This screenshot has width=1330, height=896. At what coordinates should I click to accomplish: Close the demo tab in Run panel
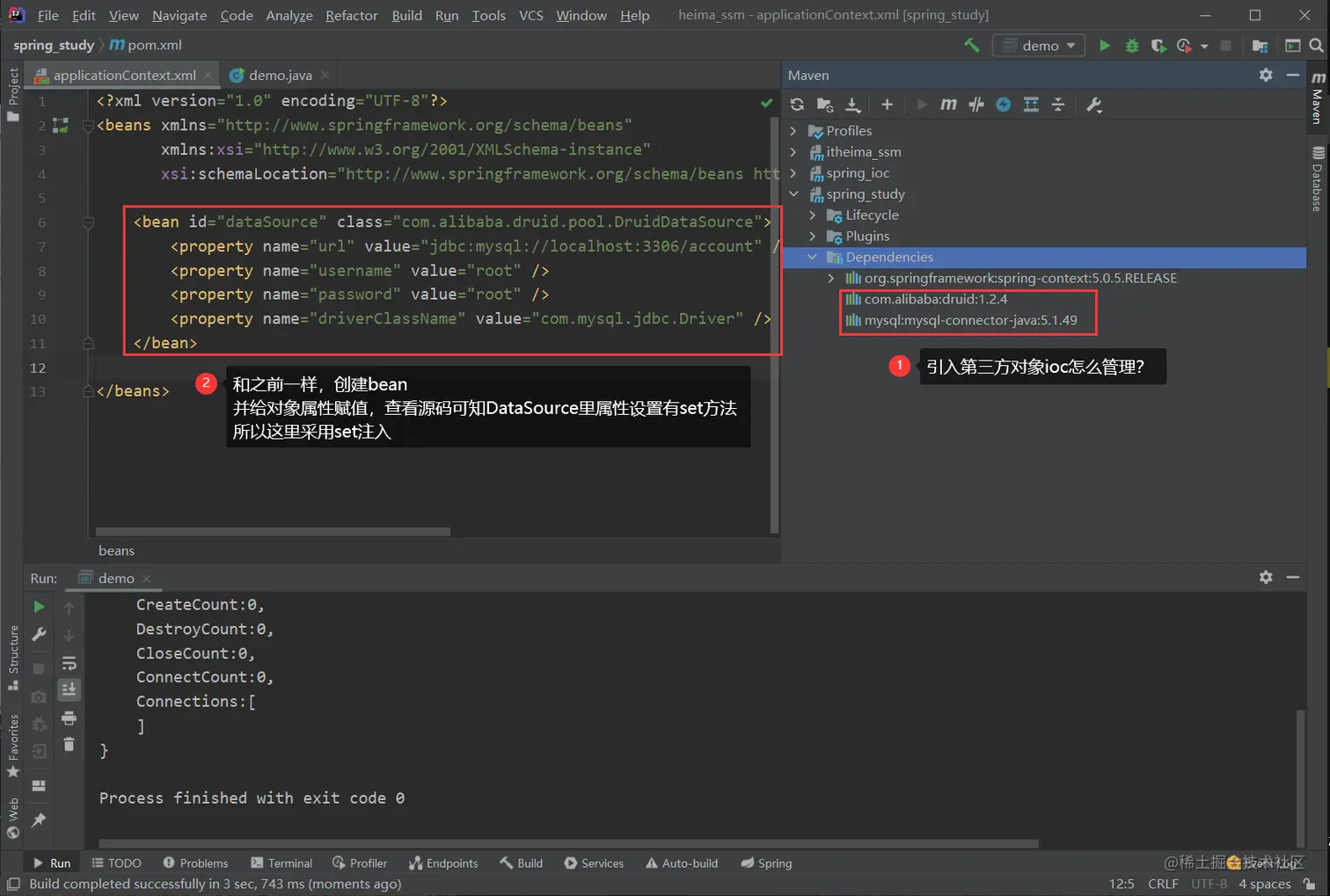(x=146, y=579)
